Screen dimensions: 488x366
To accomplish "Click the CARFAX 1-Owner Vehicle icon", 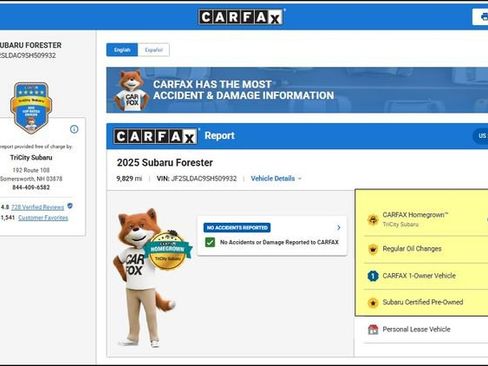I will [x=373, y=276].
